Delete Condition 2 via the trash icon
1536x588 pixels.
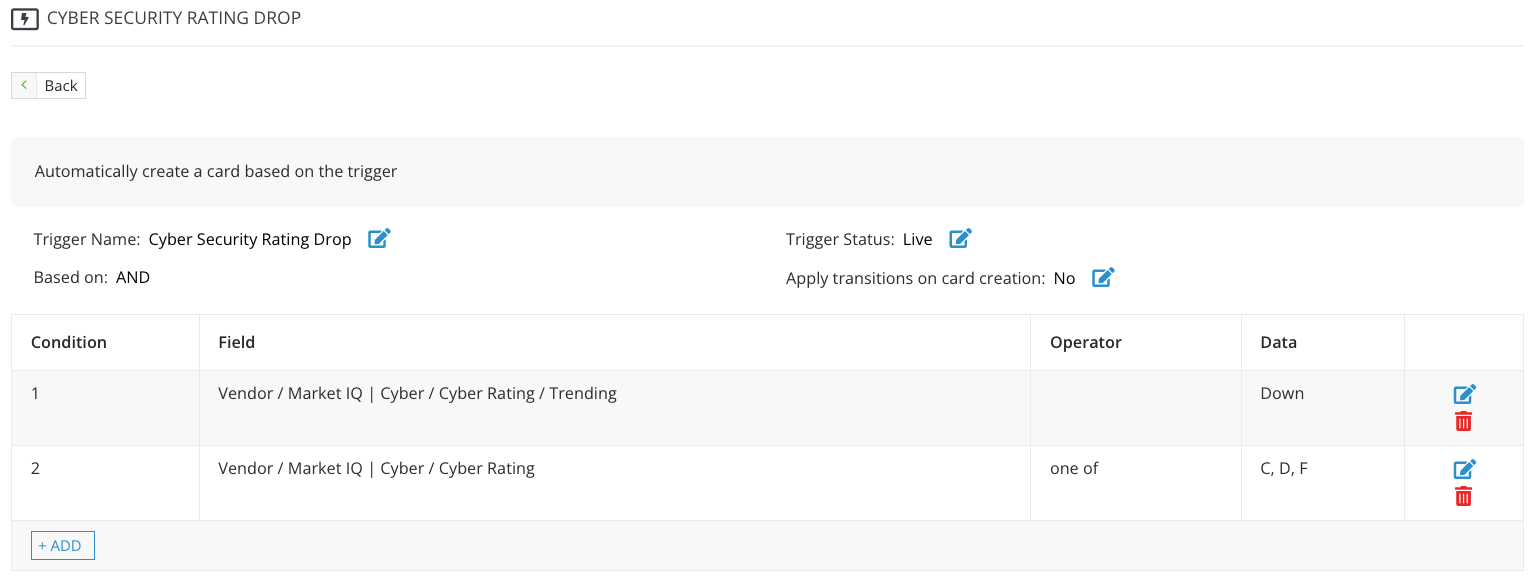click(x=1463, y=495)
